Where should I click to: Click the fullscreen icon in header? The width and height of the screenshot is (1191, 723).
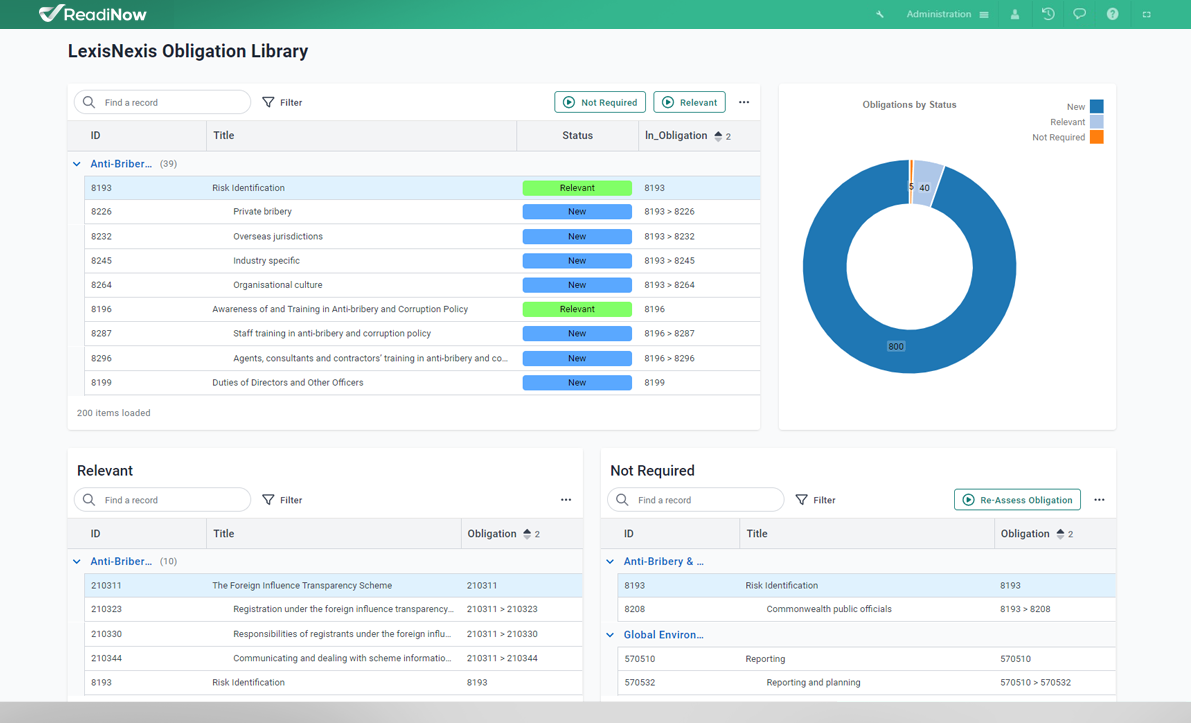pos(1147,14)
